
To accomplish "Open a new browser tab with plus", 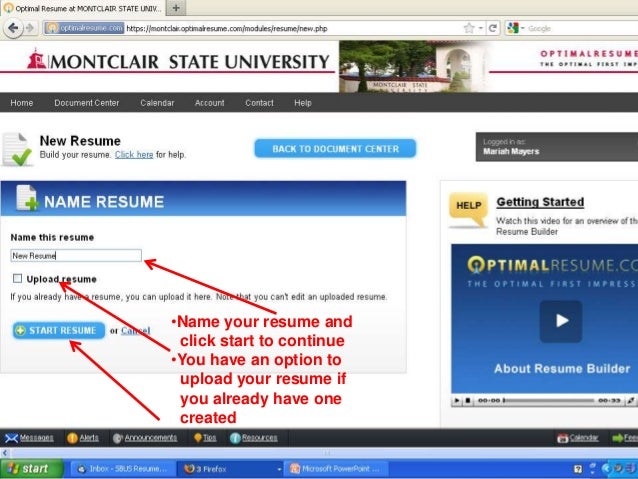I will click(176, 8).
